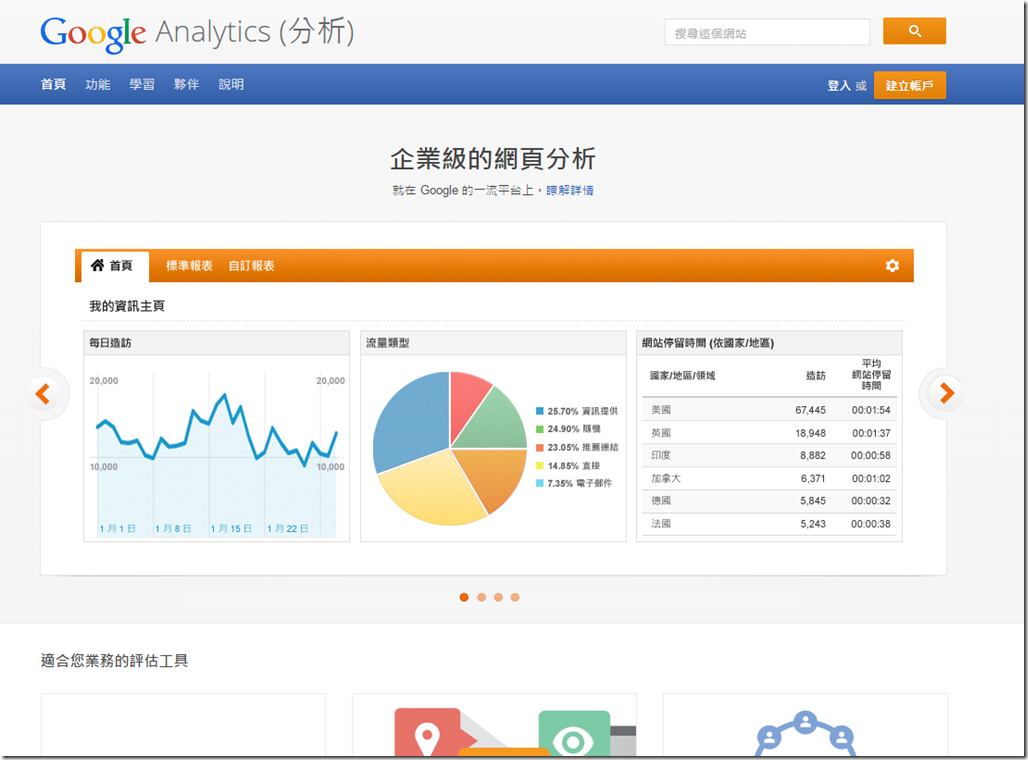
Task: Open 夥伴 navigation item
Action: 186,84
